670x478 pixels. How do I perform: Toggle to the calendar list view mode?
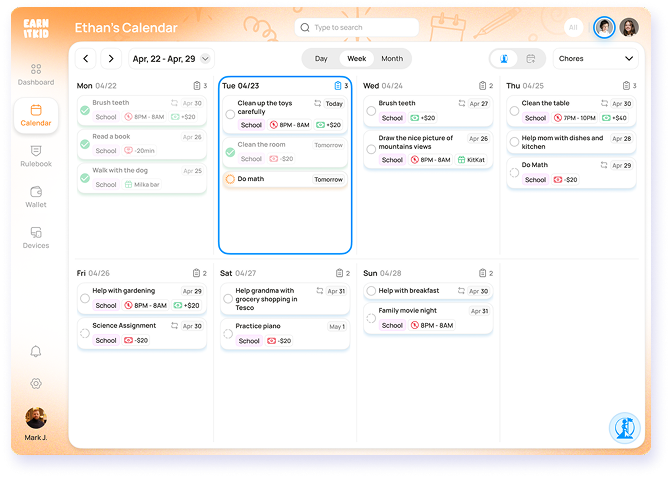point(530,59)
